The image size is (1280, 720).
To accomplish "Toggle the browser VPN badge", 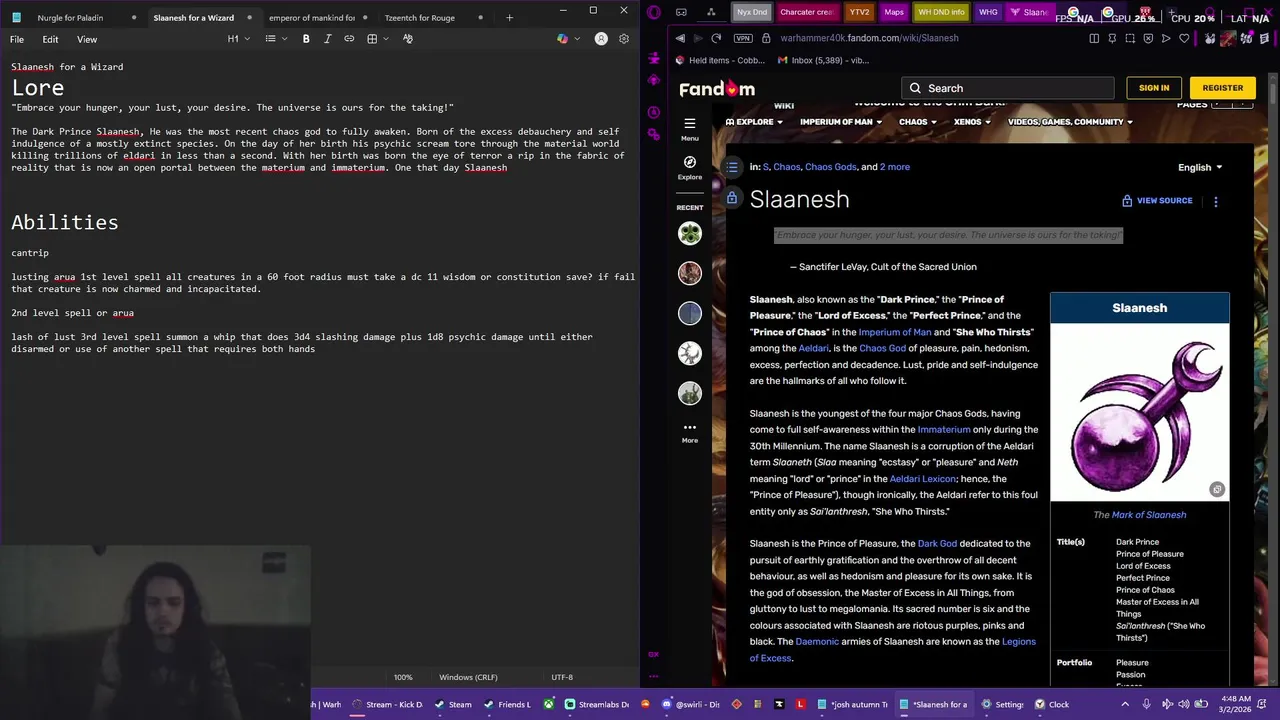I will tap(742, 38).
